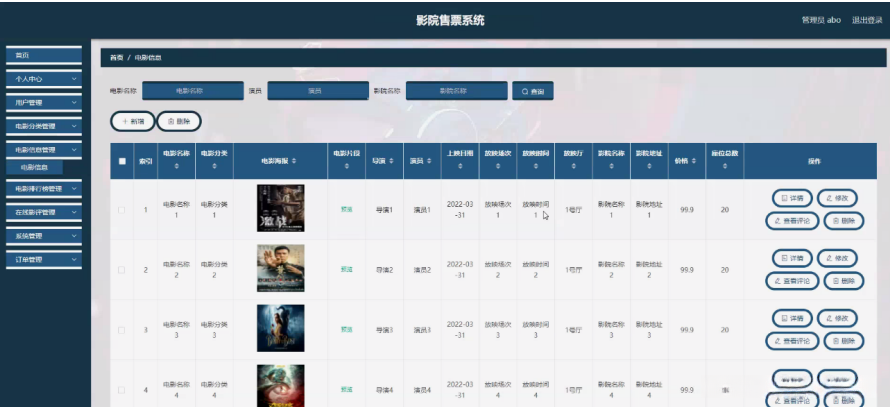Click 删除 for movie row 2
The image size is (890, 407).
(844, 280)
